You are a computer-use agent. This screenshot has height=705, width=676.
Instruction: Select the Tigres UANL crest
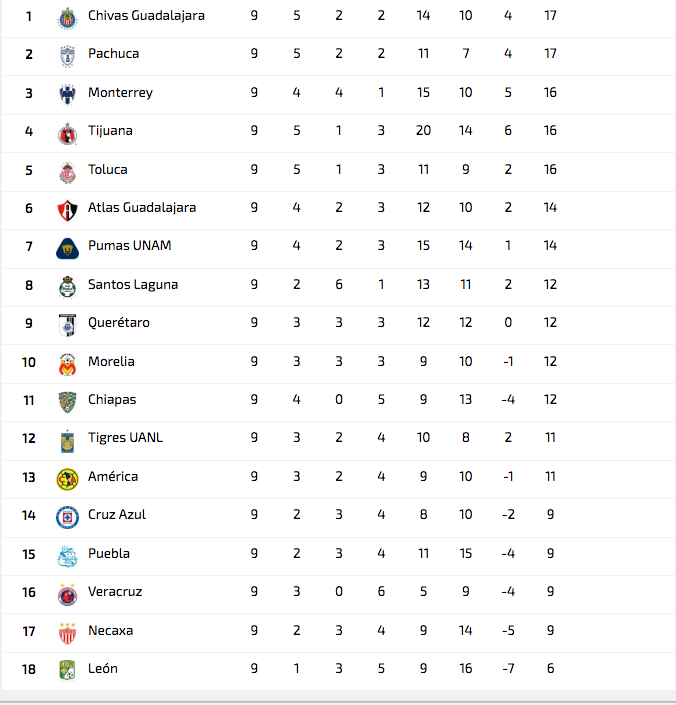(67, 441)
